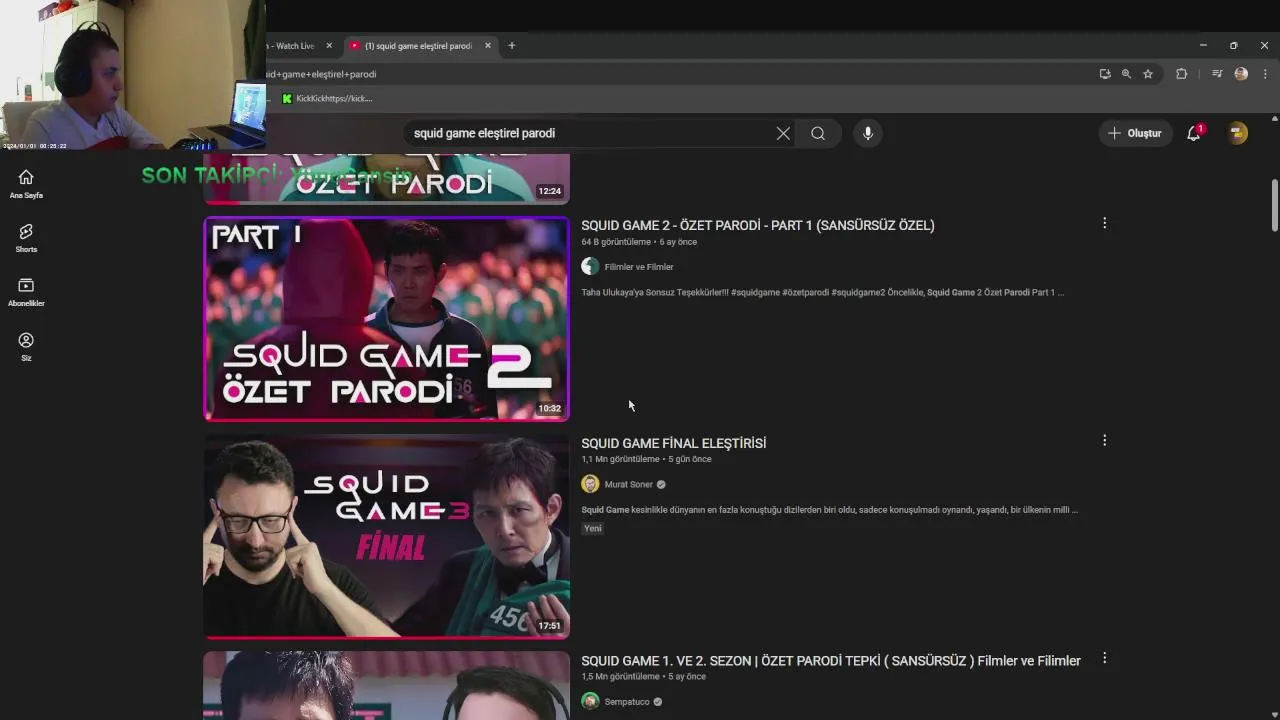Visit the Murat Soner channel name
This screenshot has height=720, width=1280.
click(x=628, y=484)
